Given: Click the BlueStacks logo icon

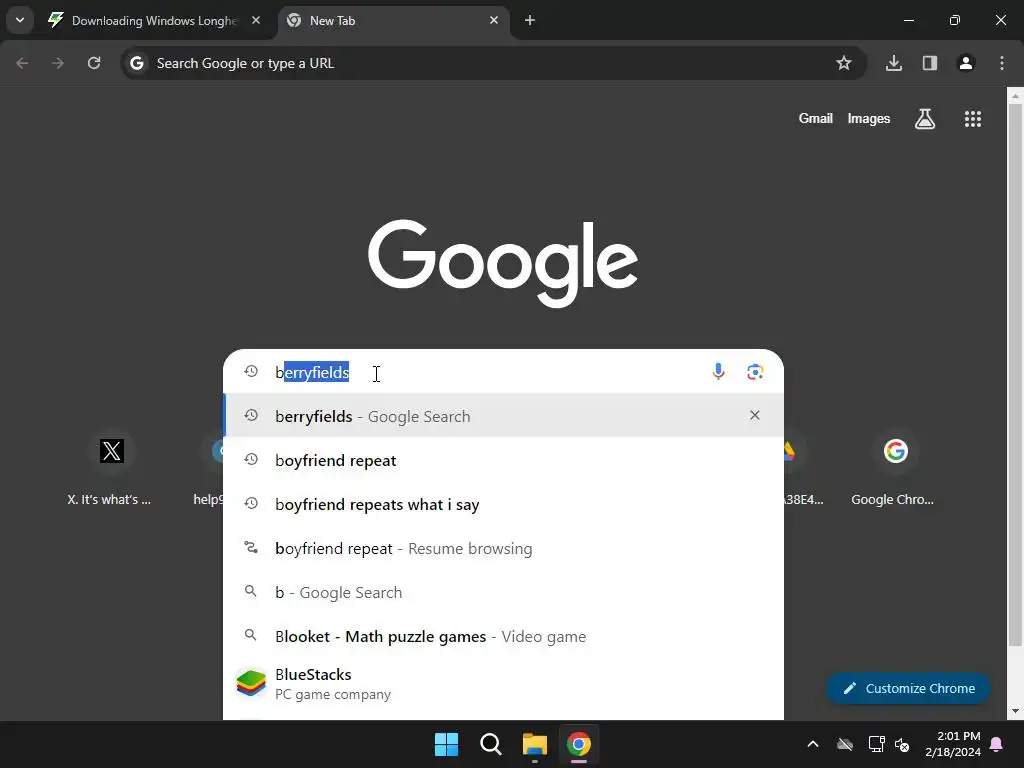Looking at the screenshot, I should pyautogui.click(x=251, y=684).
